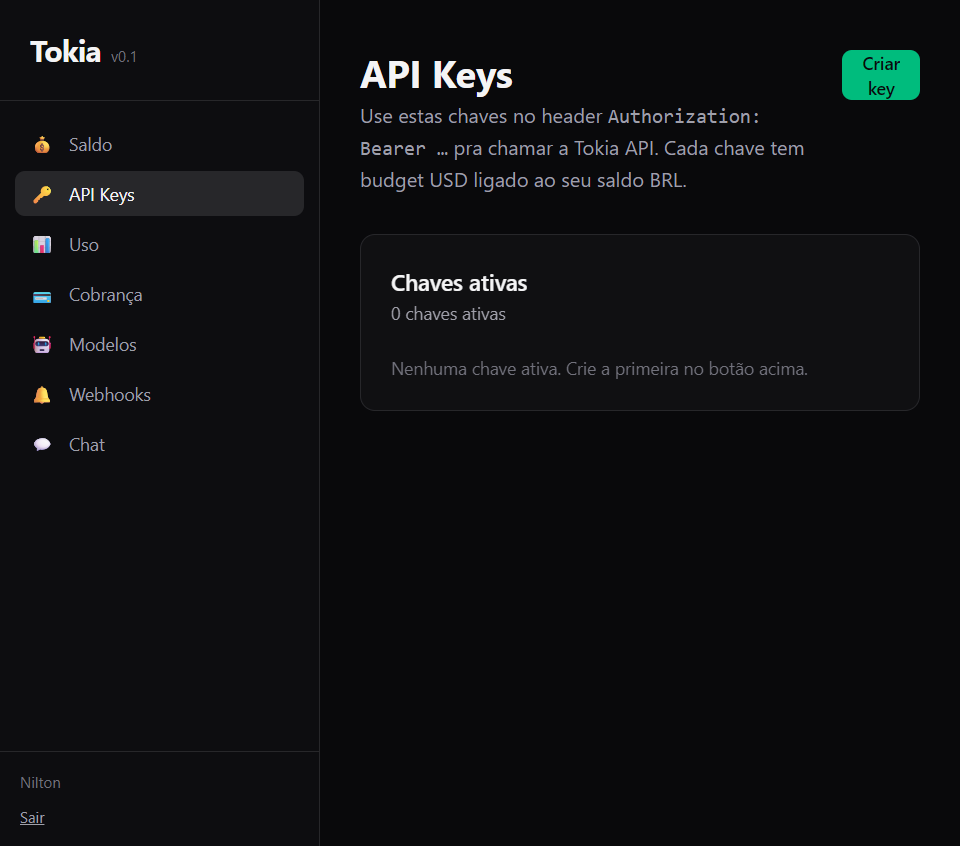Click the '0 chaves ativas' count text
Image resolution: width=960 pixels, height=846 pixels.
tap(448, 314)
